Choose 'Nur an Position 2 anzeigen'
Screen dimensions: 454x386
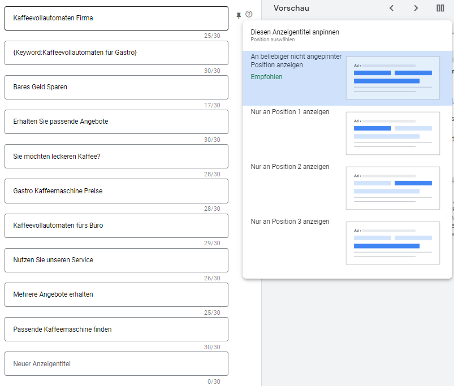pos(347,188)
